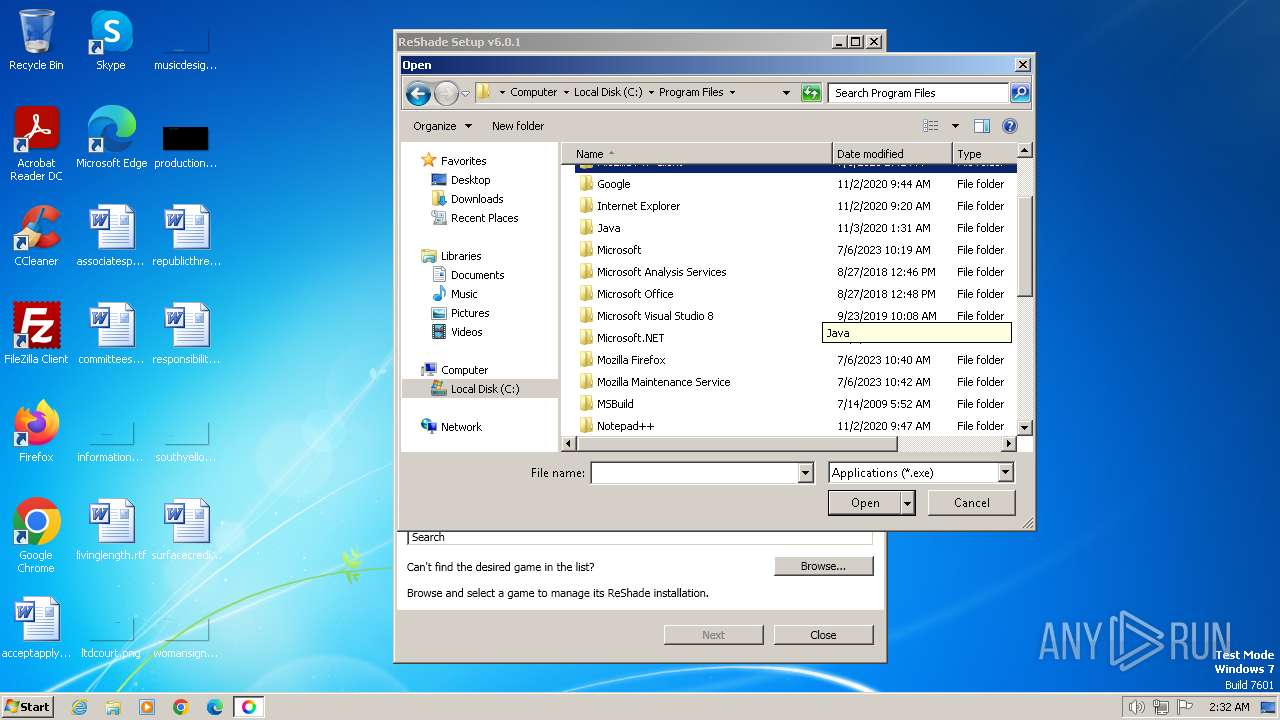Select the Microsoft Office folder icon
Screen dimensions: 1280x720
pyautogui.click(x=587, y=294)
